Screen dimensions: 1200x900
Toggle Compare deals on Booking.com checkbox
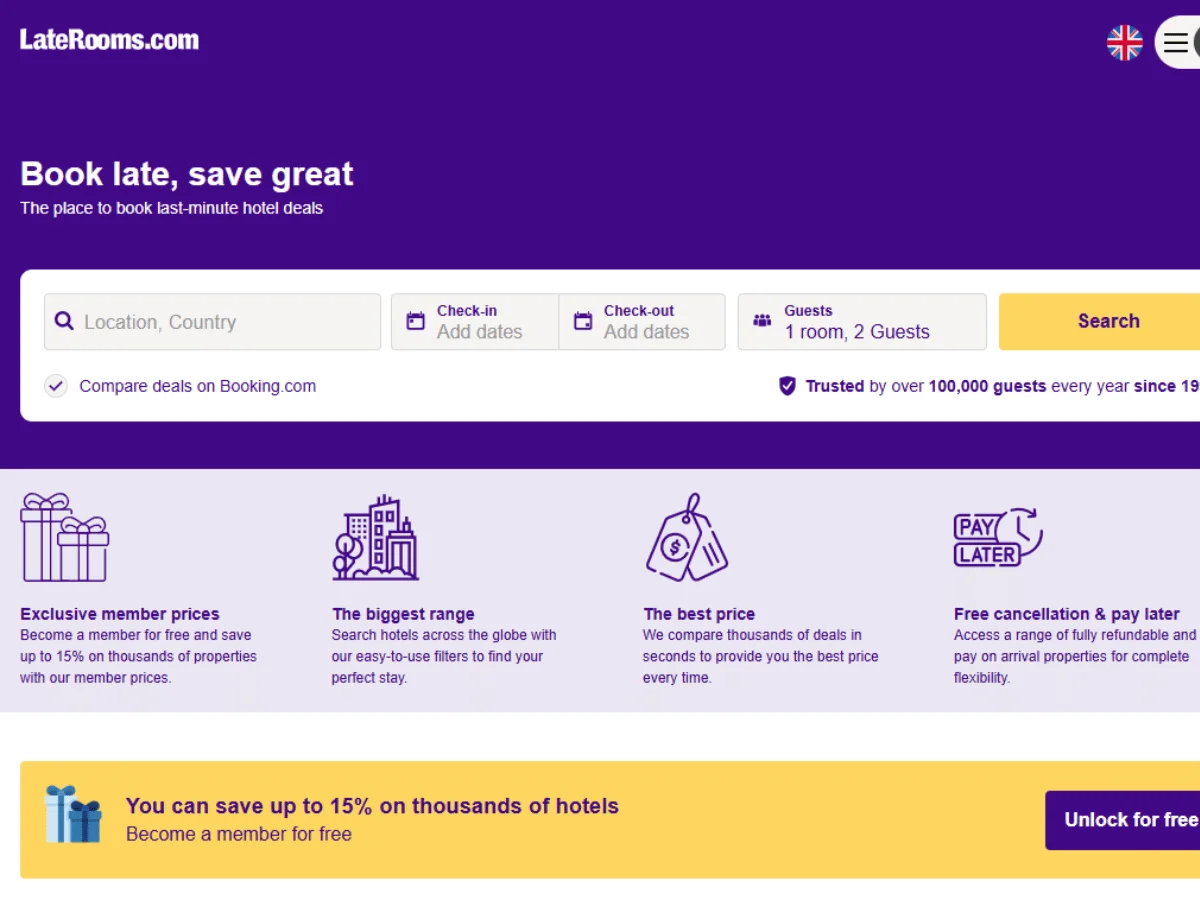56,386
